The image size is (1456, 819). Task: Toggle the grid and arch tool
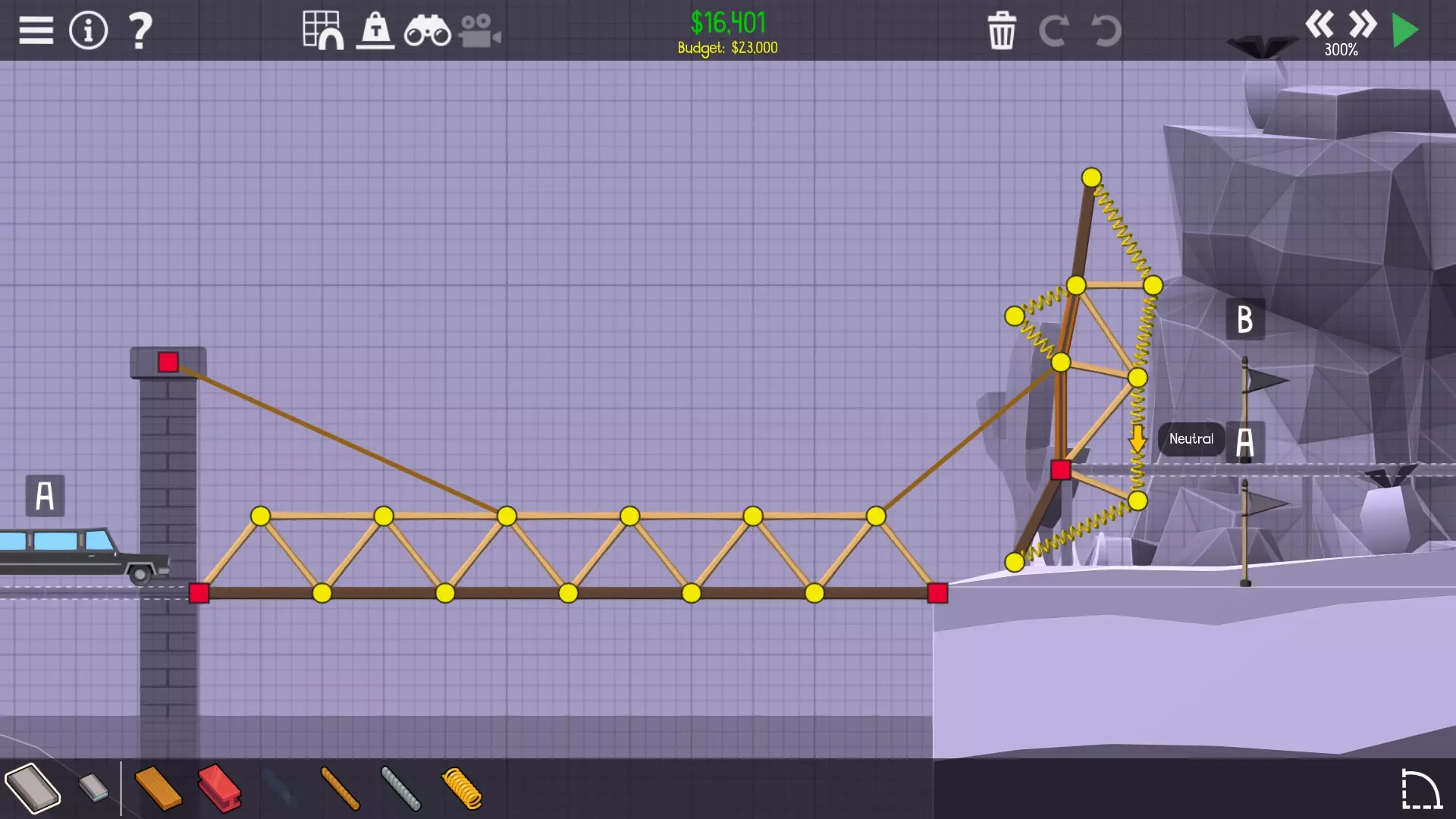[x=322, y=31]
